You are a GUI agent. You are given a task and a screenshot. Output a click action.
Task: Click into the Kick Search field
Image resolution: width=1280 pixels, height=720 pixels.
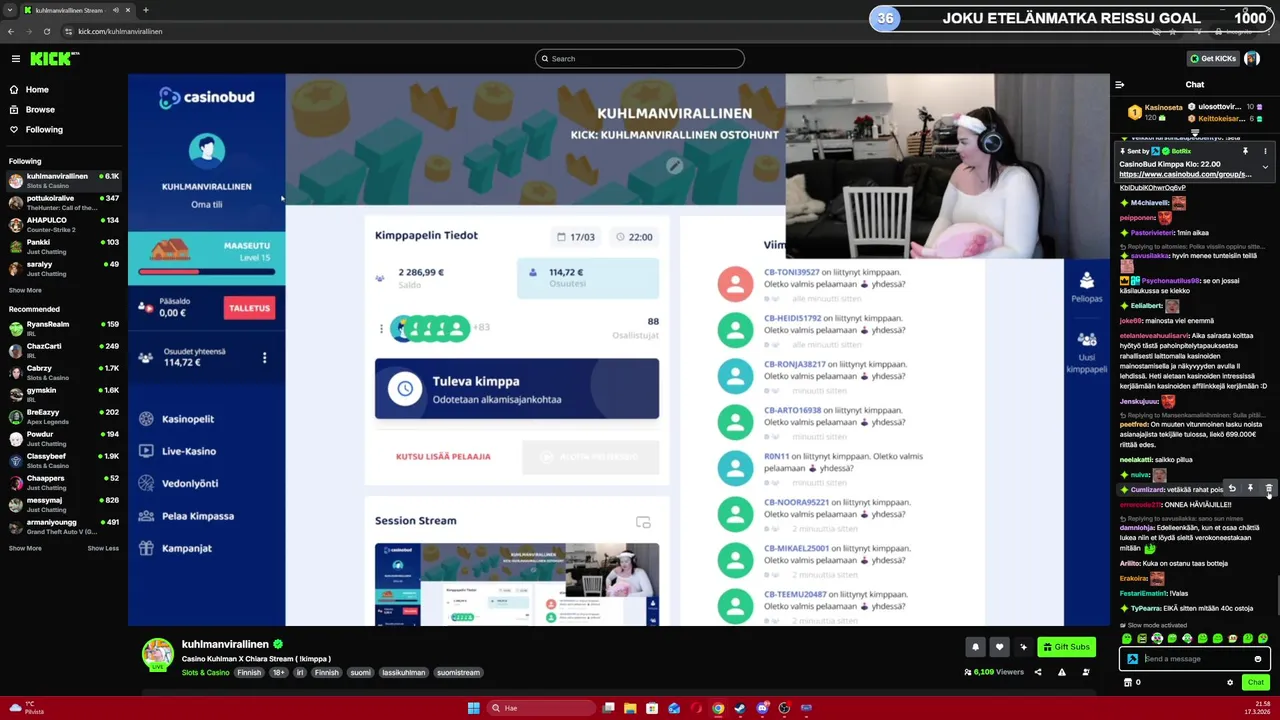click(x=640, y=58)
